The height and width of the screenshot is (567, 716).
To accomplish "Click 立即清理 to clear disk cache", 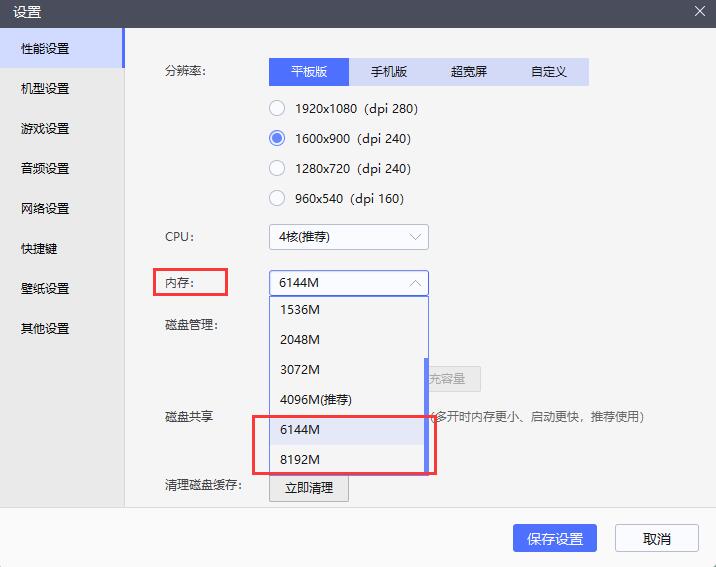I will coord(309,488).
